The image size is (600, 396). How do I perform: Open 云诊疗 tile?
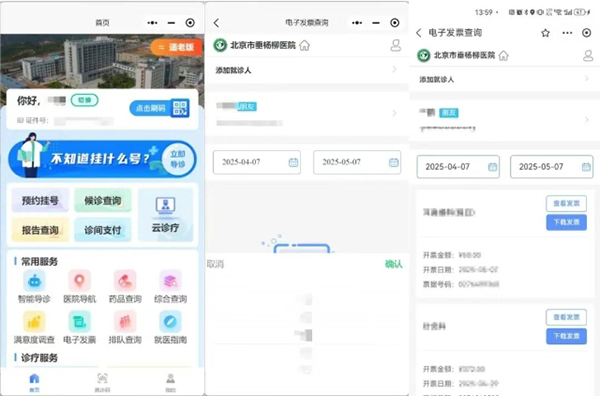tap(165, 215)
